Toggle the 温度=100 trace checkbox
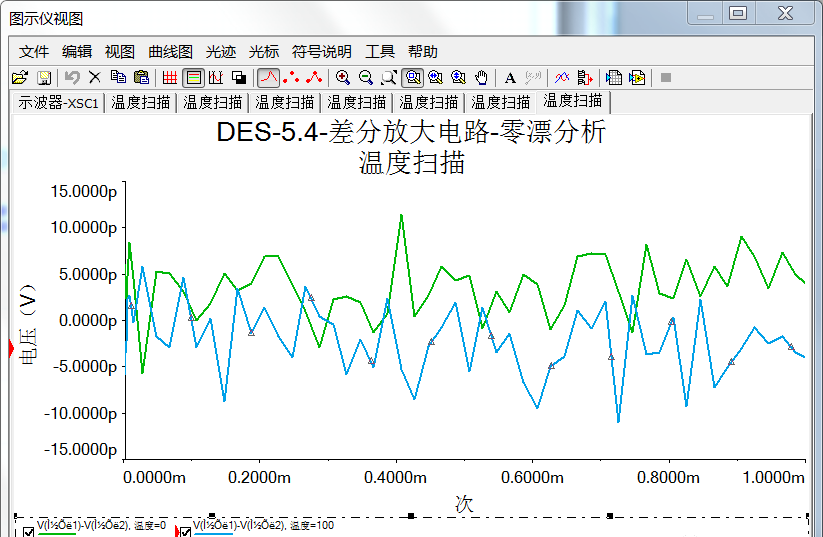Image resolution: width=823 pixels, height=537 pixels. tap(185, 532)
